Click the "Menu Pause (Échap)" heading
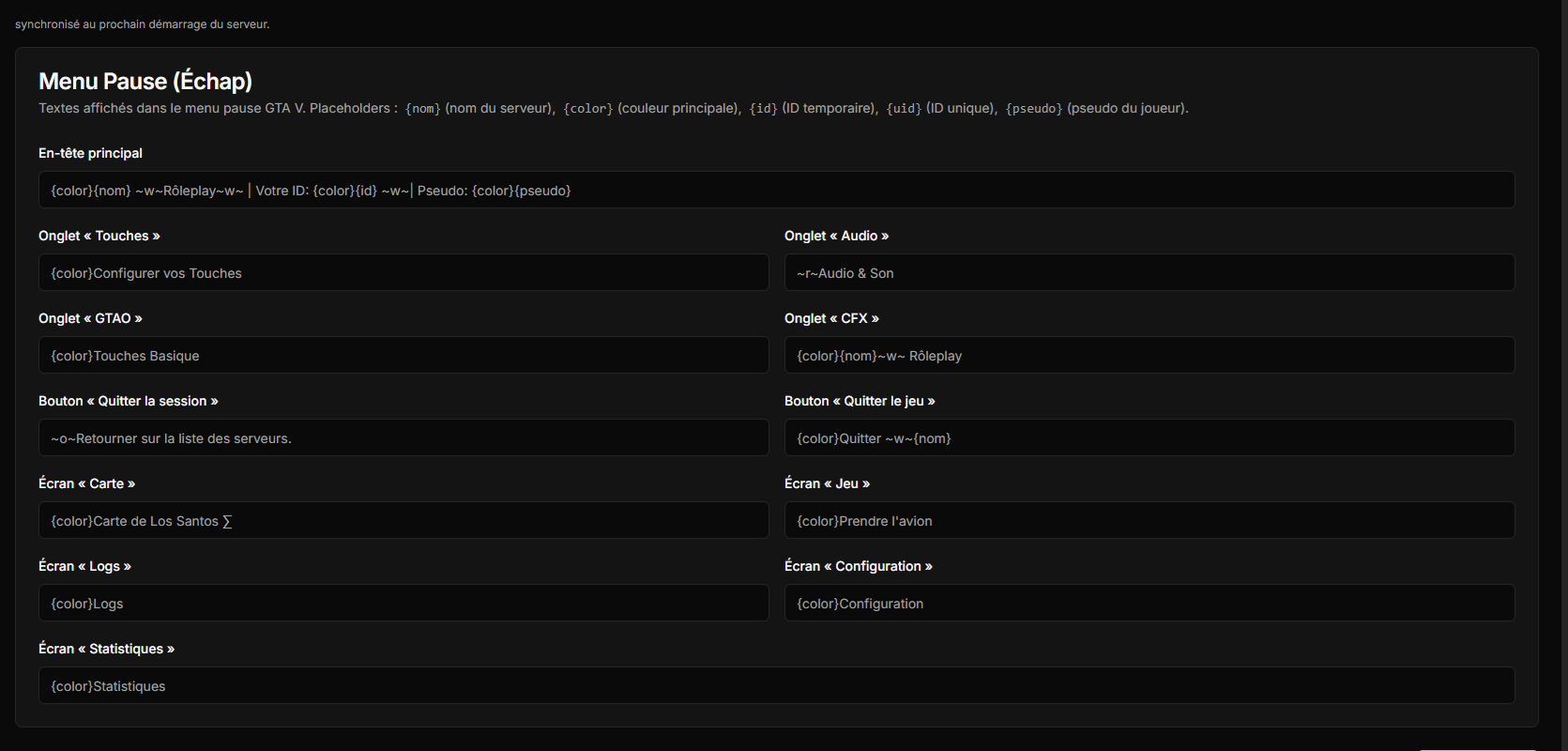 coord(145,82)
